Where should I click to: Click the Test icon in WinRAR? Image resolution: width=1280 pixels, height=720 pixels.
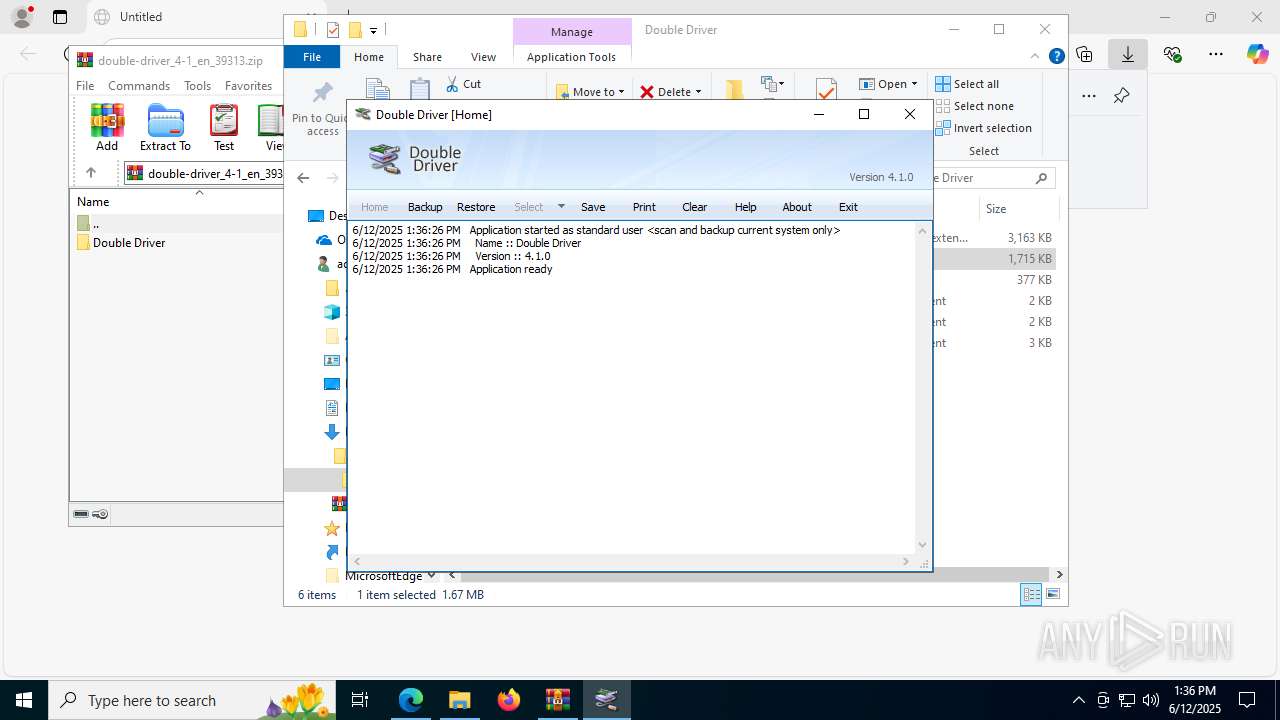click(224, 128)
